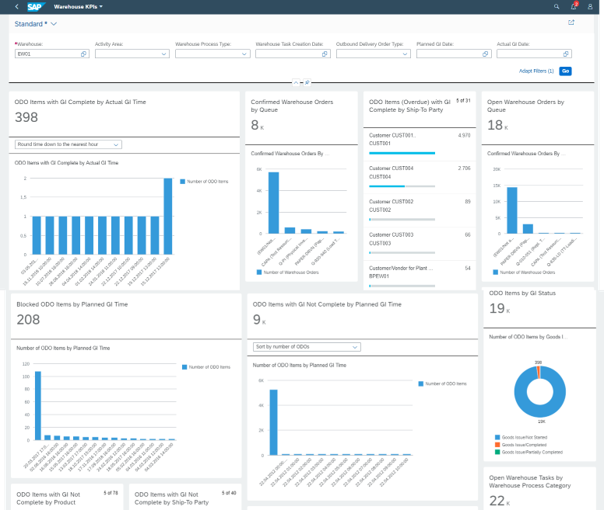This screenshot has height=510, width=604.
Task: Go back using the header back arrow
Action: (17, 7)
